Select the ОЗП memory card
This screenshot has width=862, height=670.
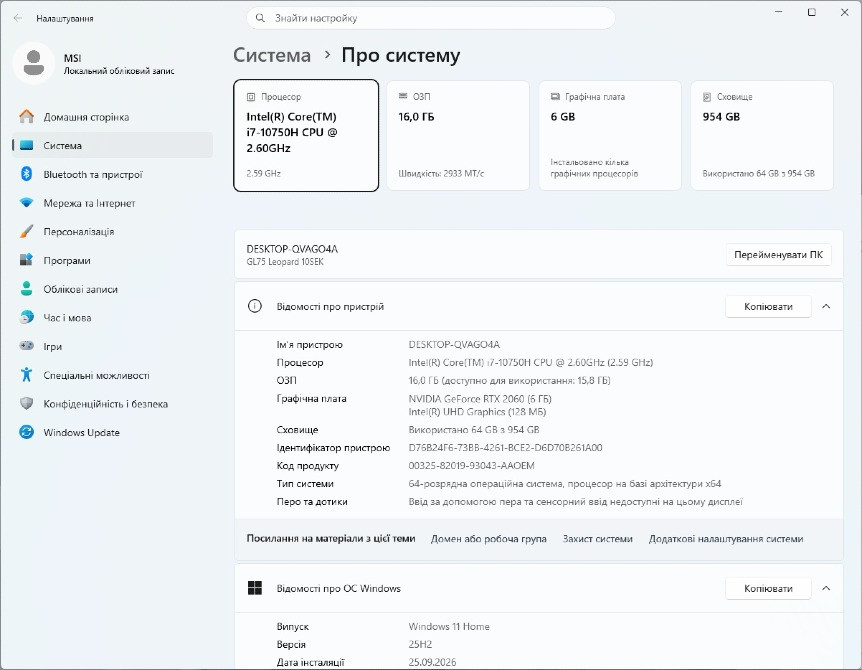point(458,136)
